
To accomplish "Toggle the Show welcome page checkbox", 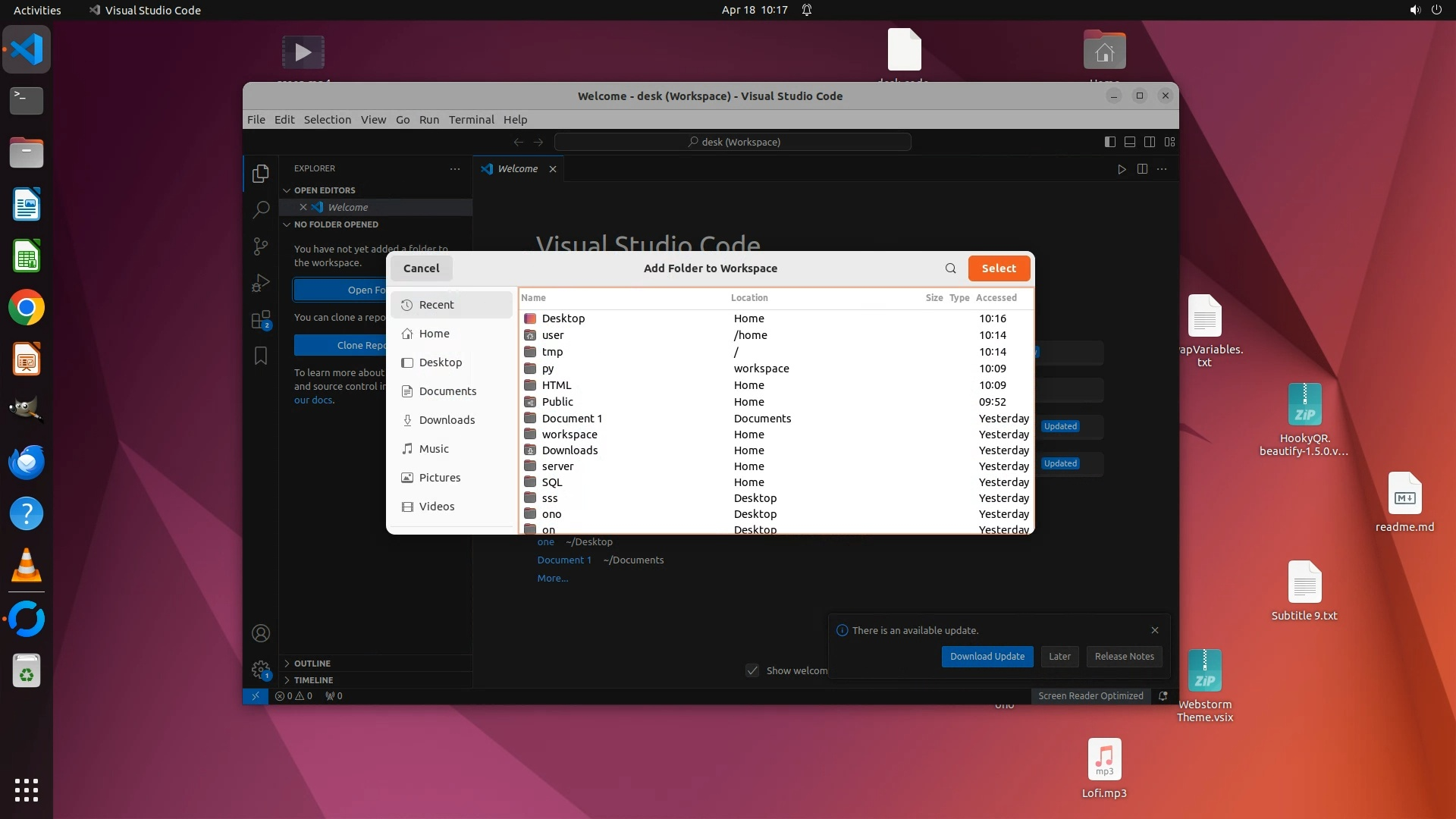I will click(x=752, y=670).
